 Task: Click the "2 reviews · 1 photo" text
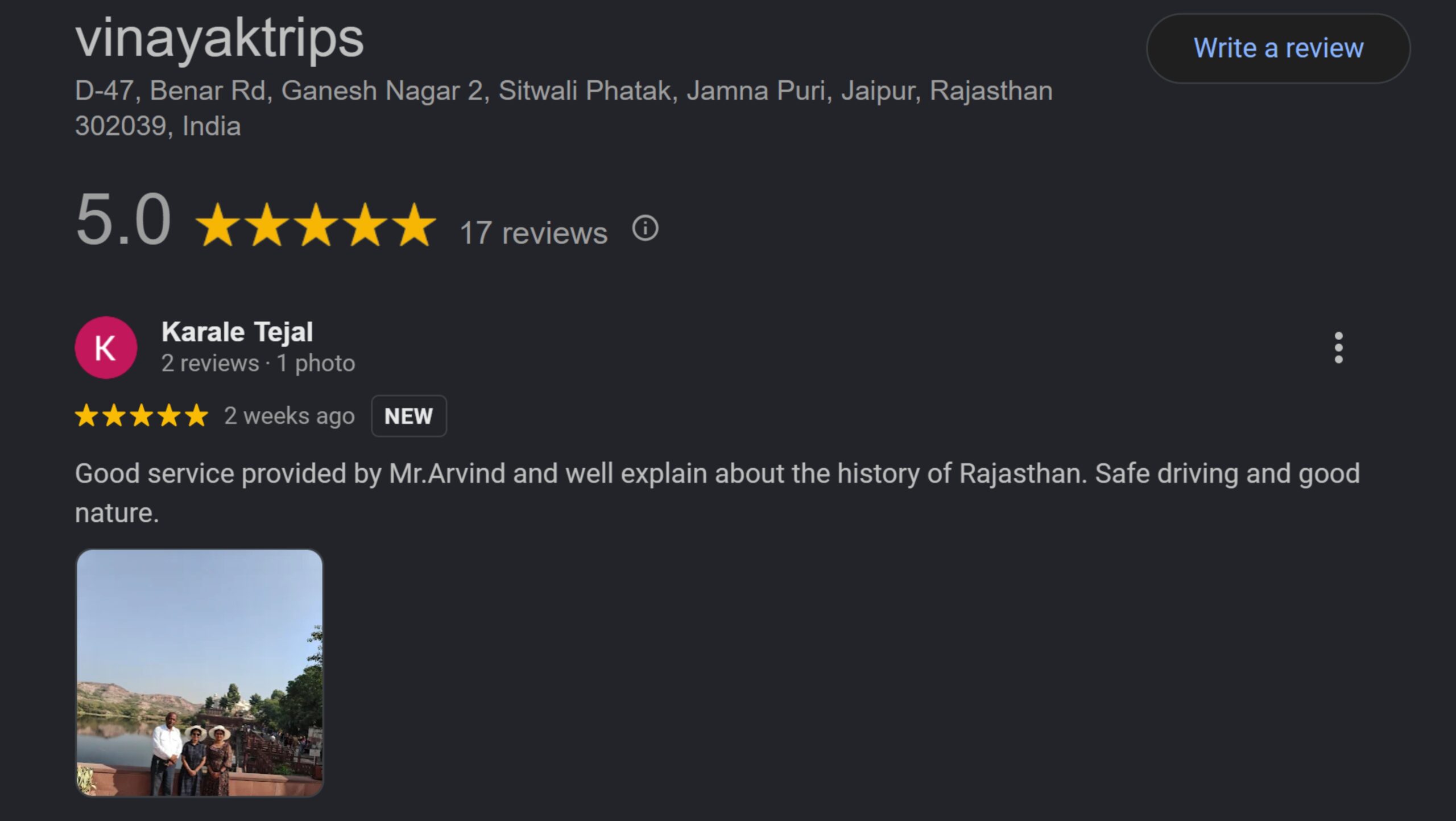tap(258, 363)
